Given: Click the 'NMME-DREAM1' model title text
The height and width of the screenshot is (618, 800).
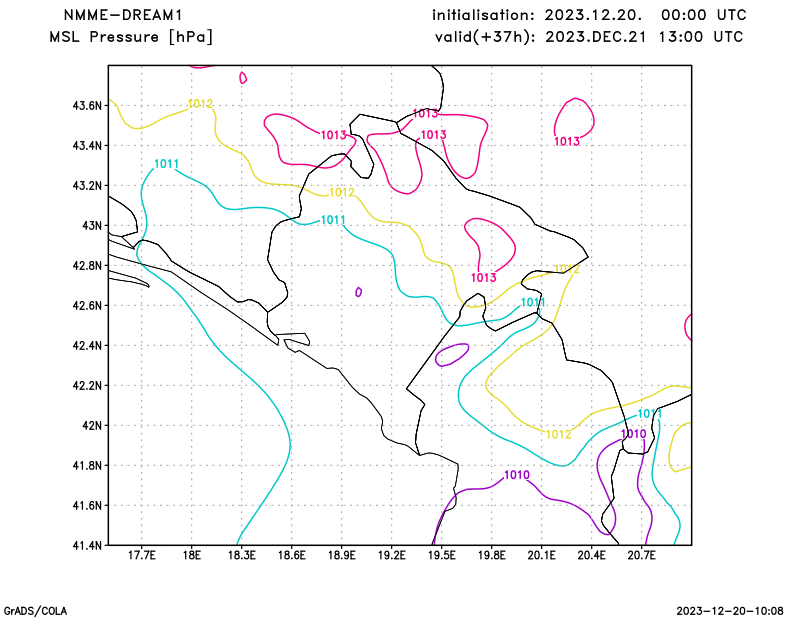Looking at the screenshot, I should tap(123, 15).
